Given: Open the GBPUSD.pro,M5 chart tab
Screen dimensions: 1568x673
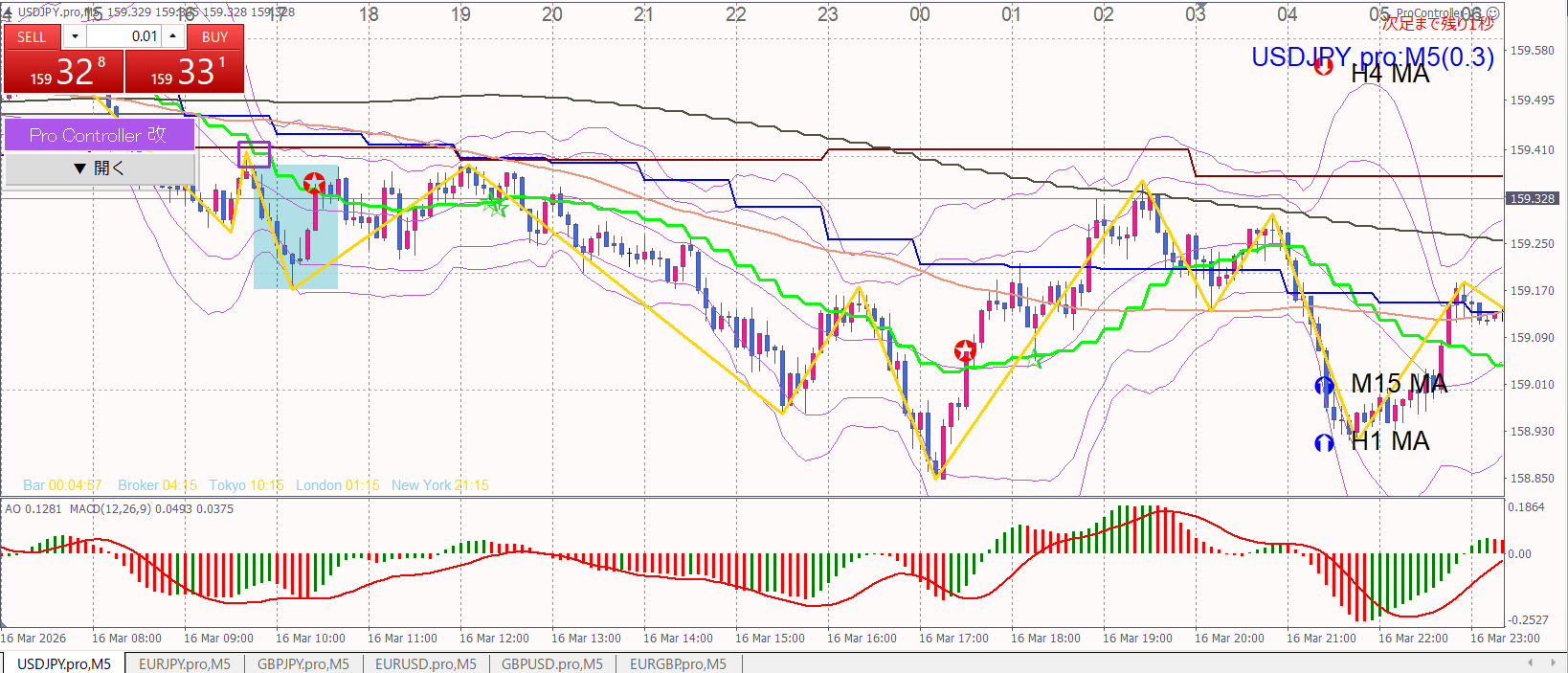Looking at the screenshot, I should pyautogui.click(x=551, y=663).
